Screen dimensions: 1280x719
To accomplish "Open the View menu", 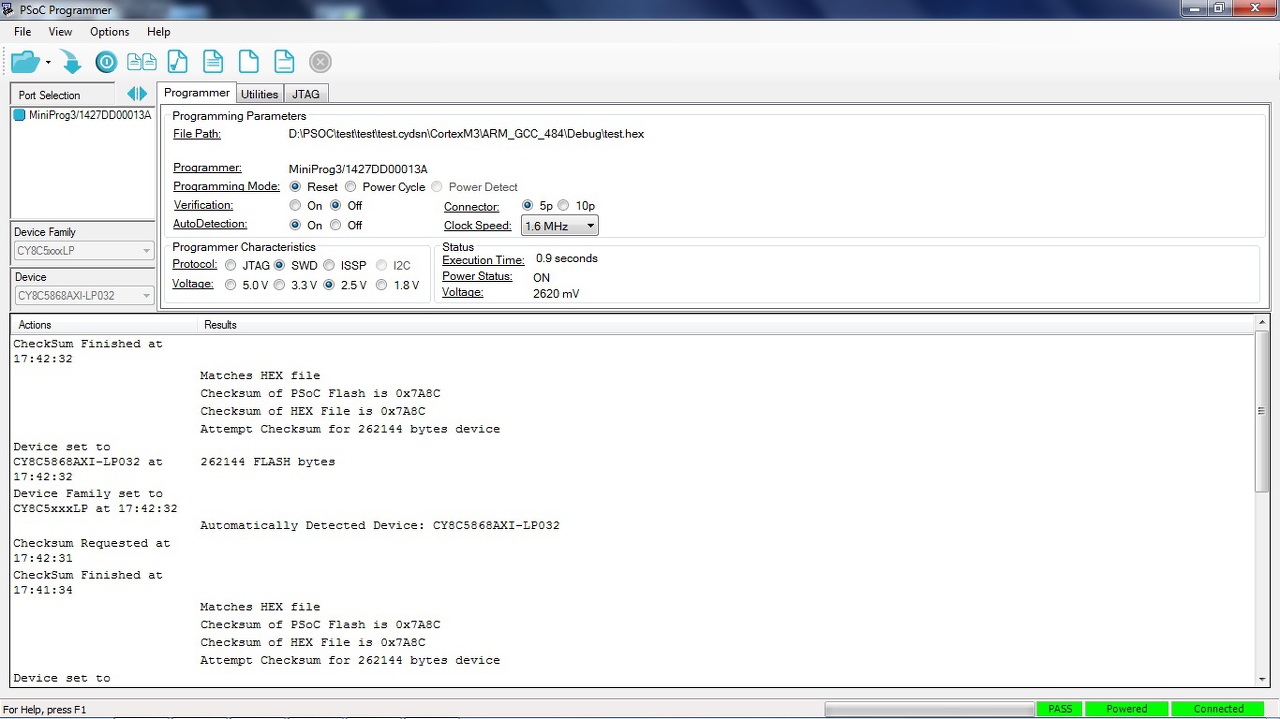I will [x=60, y=32].
